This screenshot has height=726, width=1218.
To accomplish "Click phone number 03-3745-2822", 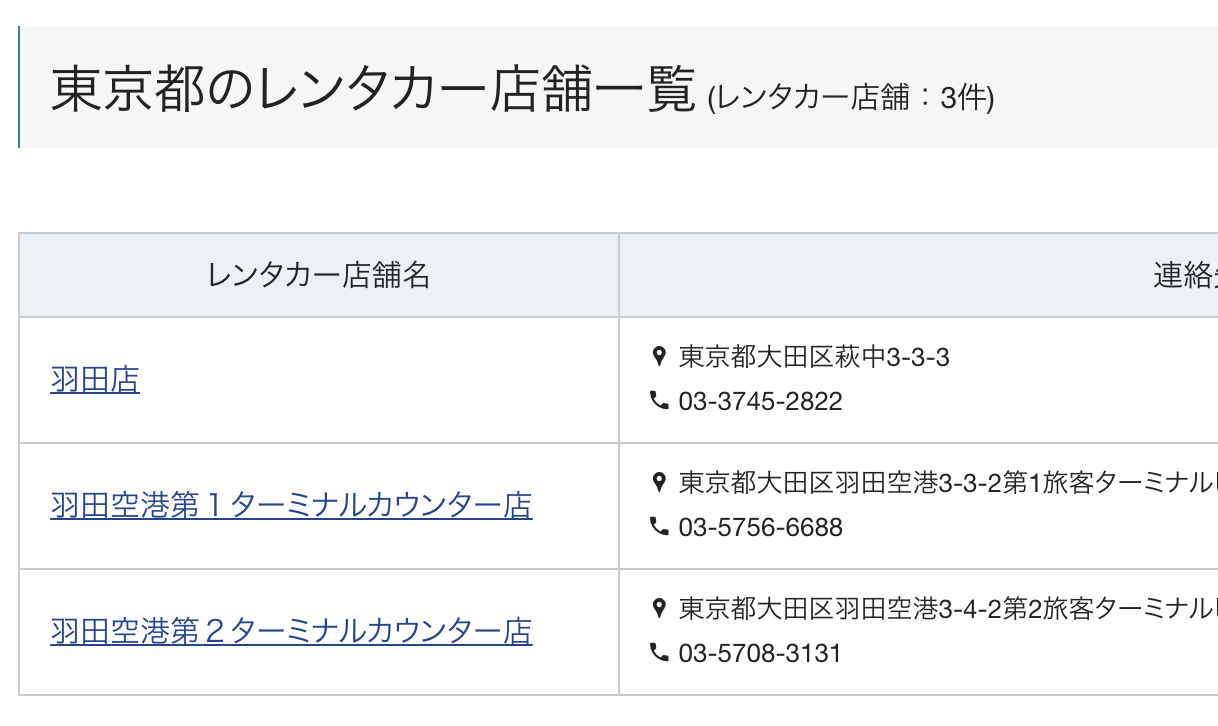I will tap(760, 402).
